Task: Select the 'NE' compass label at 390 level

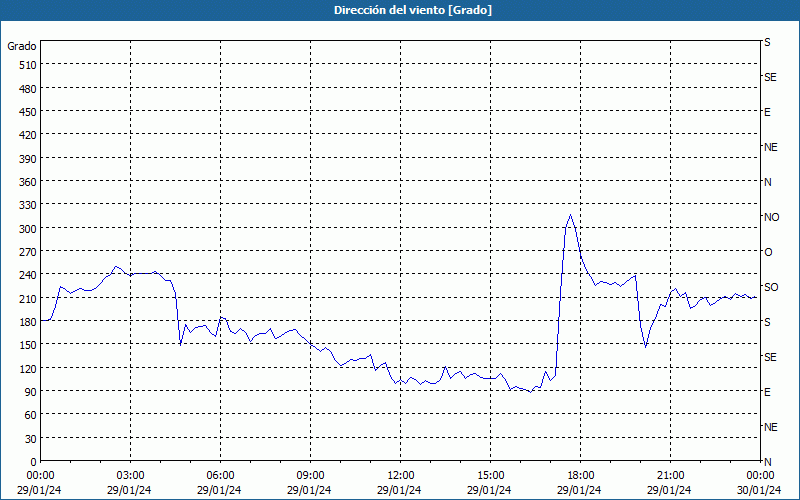Action: pyautogui.click(x=770, y=147)
